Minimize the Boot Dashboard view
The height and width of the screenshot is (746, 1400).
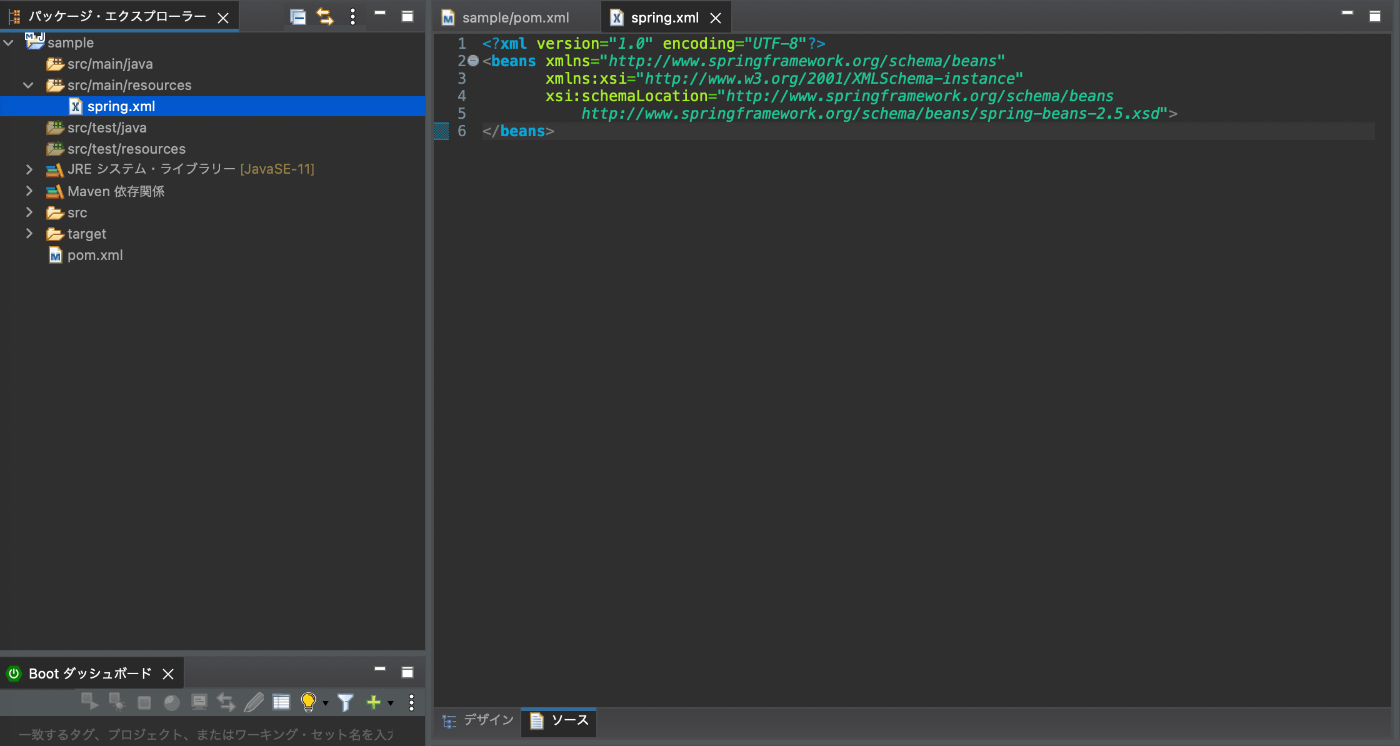pos(380,669)
